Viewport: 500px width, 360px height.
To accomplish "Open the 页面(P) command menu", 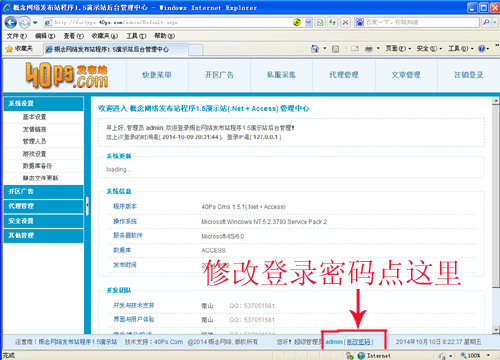I will tap(398, 49).
